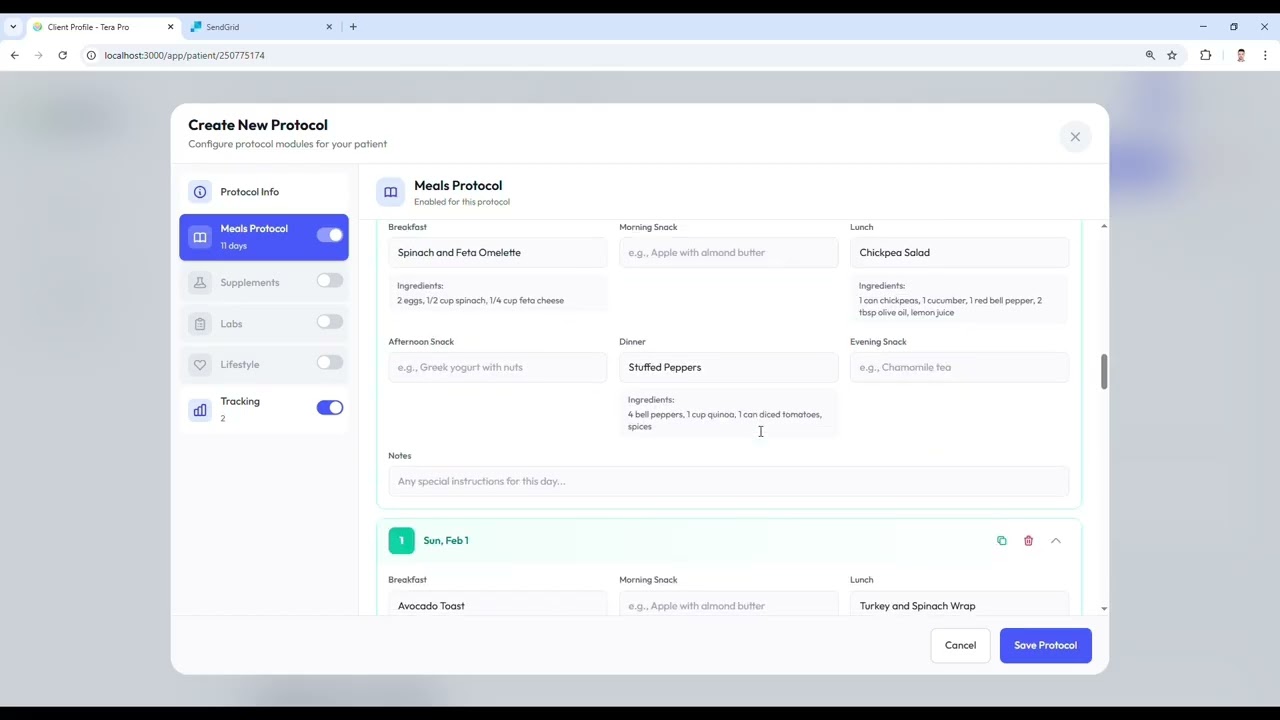Select the Meals Protocol module
Image resolution: width=1280 pixels, height=720 pixels.
[264, 237]
